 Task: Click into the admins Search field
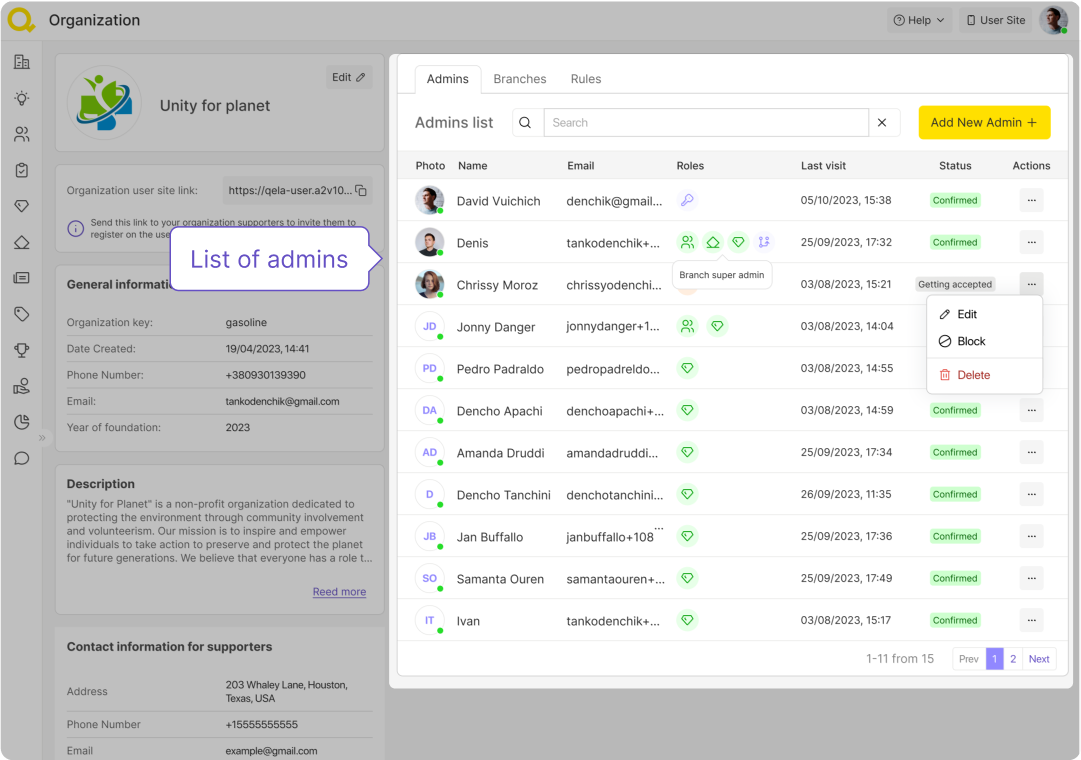pyautogui.click(x=705, y=123)
